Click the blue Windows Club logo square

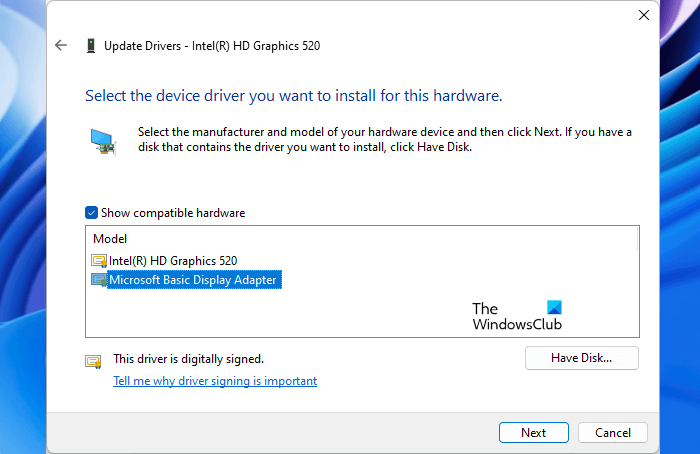tap(555, 308)
